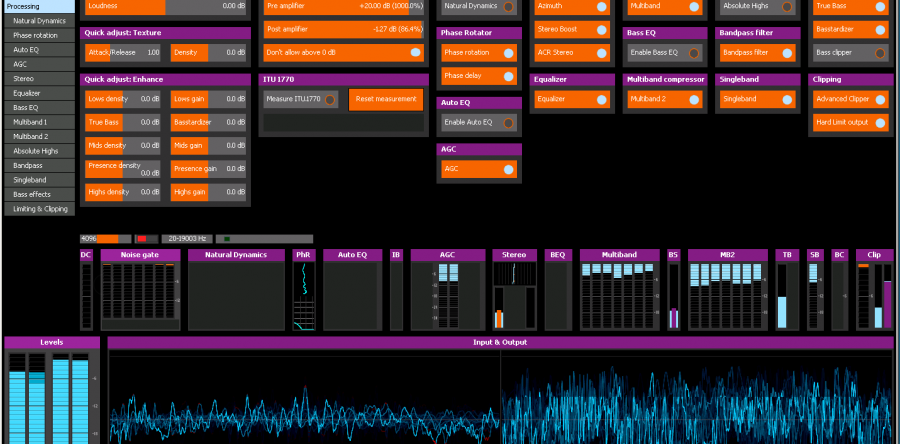Viewport: 900px width, 444px height.
Task: Click the Noise gate meter panel
Action: (x=140, y=290)
